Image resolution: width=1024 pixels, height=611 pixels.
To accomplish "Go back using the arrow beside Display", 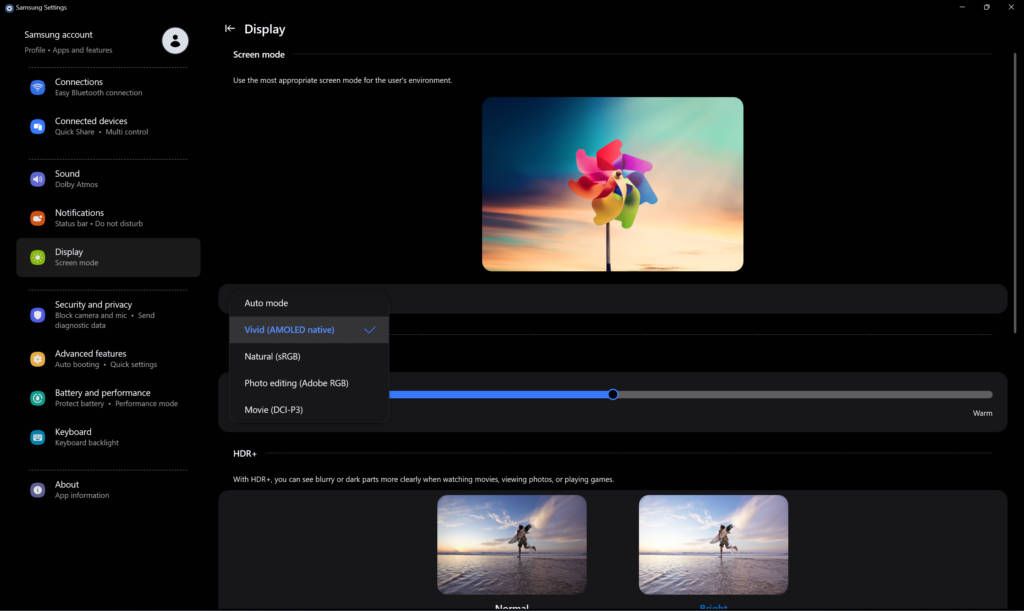I will [229, 28].
